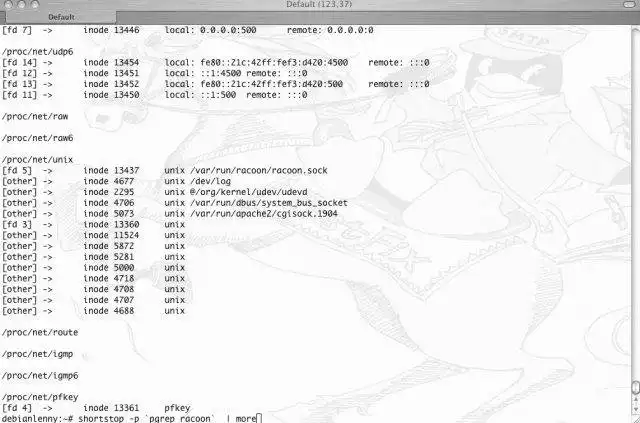Click the toolbar pill button in title bar
Screen dimensions: 640x423
point(630,4)
